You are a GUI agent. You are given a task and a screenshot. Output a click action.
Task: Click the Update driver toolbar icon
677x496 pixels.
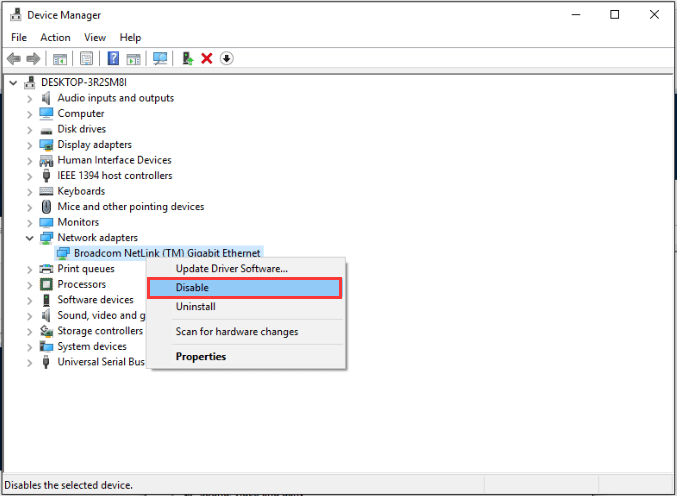point(187,58)
